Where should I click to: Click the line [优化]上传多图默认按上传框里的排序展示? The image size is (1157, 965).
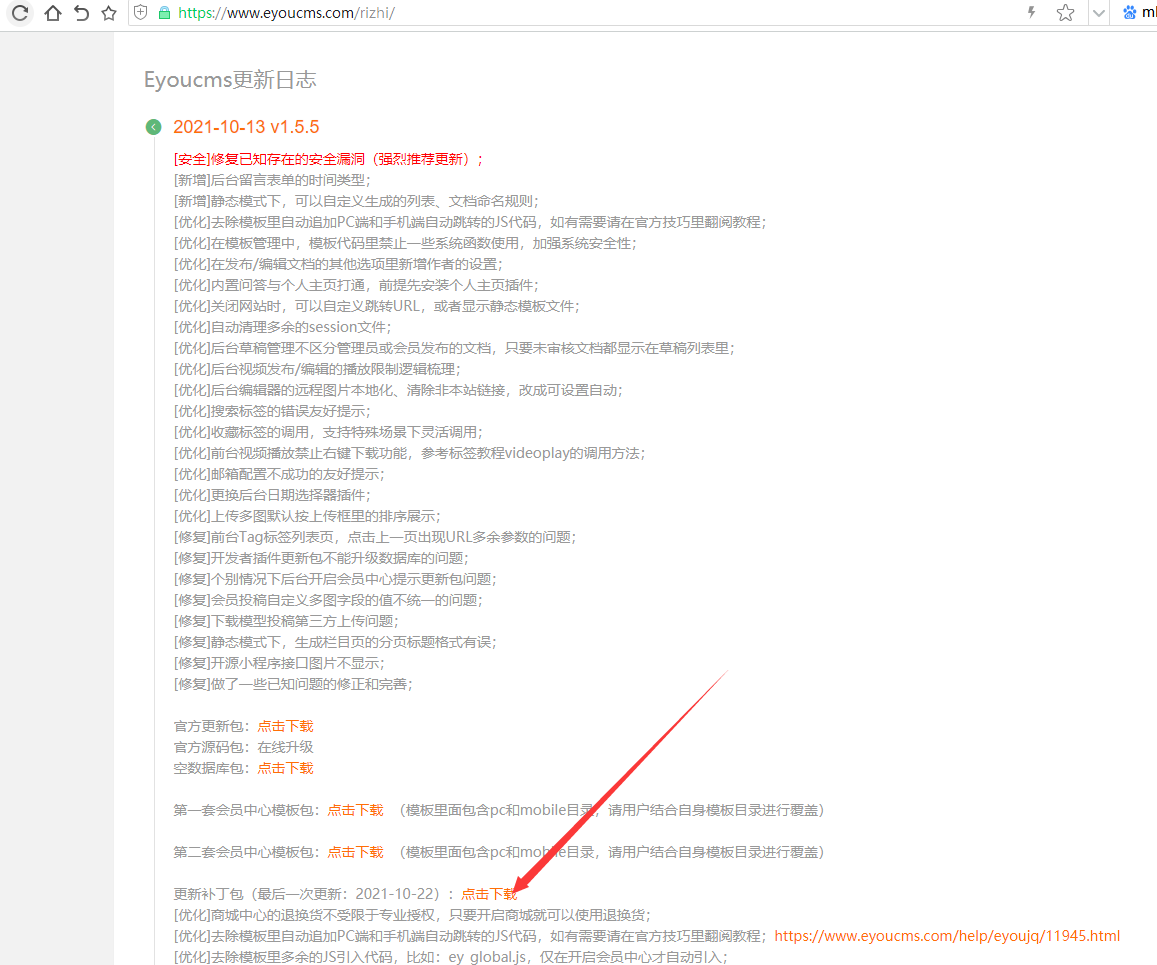pyautogui.click(x=307, y=516)
